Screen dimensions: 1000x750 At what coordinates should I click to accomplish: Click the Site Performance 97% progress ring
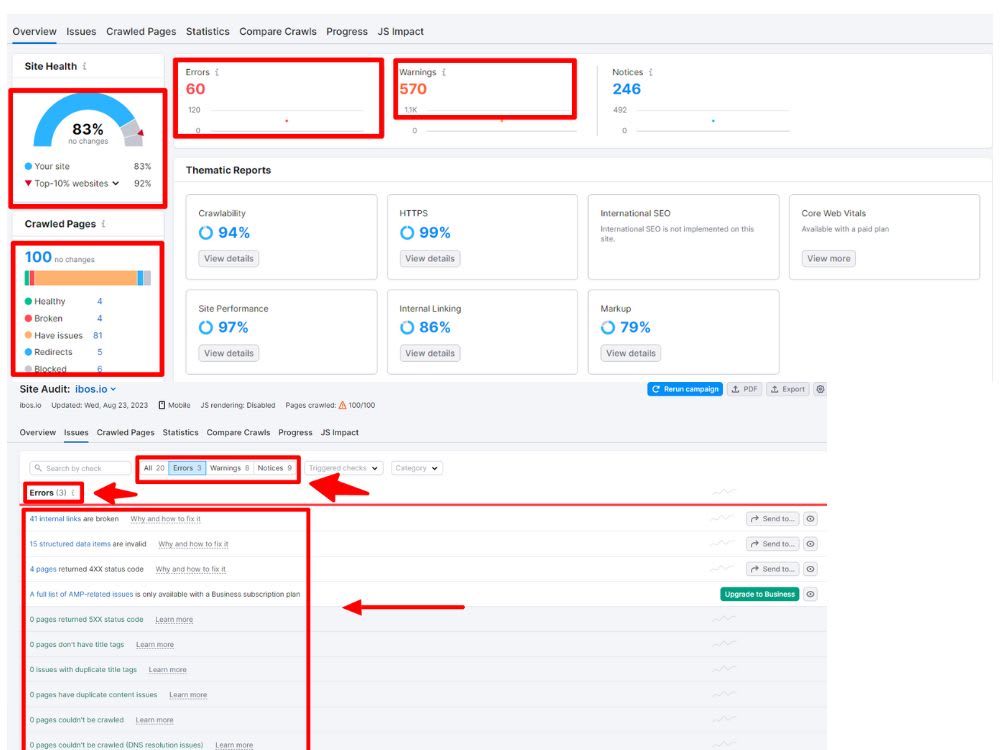205,327
